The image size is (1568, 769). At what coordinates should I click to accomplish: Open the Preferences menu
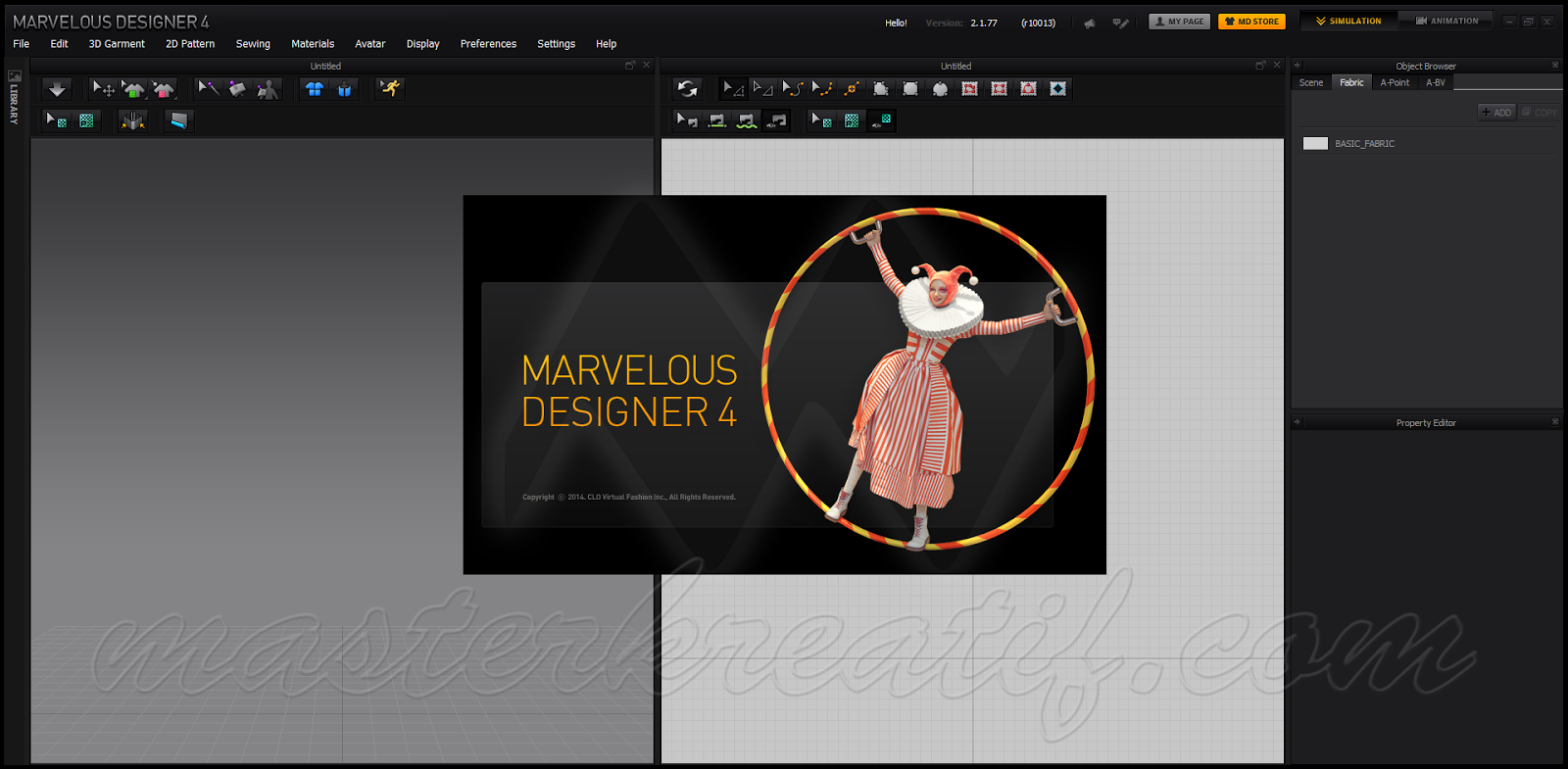tap(488, 44)
